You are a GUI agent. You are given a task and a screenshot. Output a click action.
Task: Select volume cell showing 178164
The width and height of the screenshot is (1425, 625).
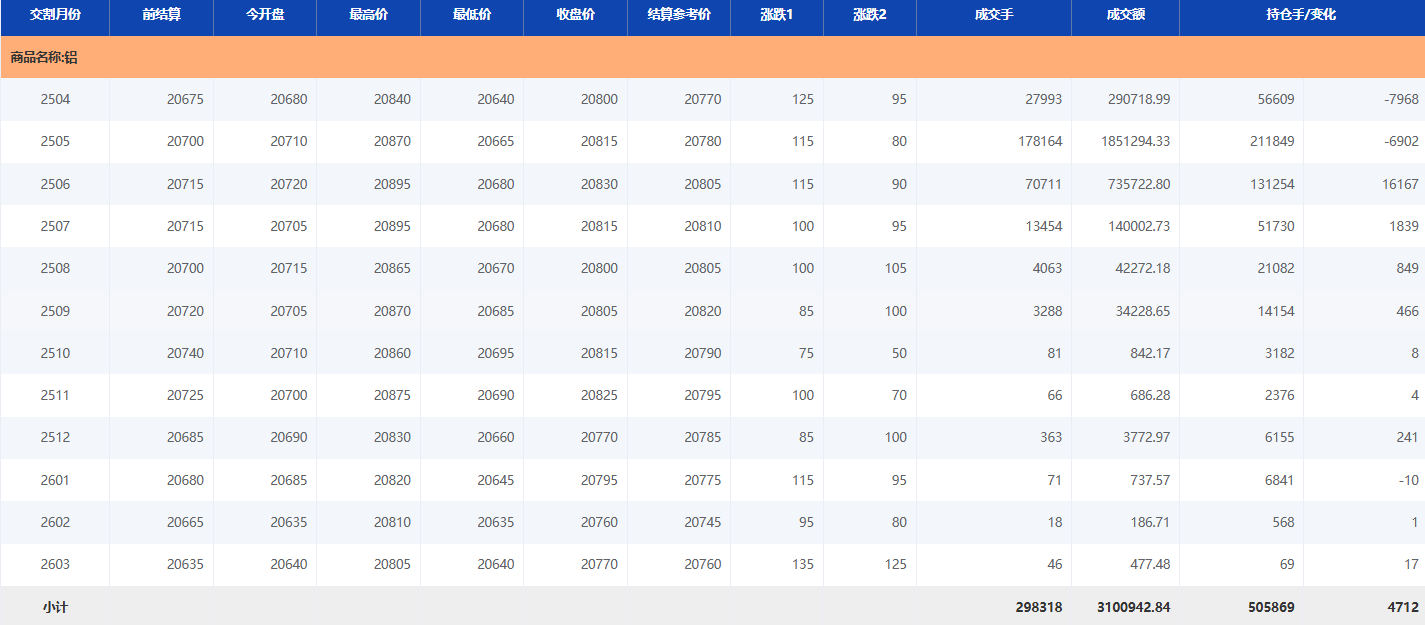click(x=1040, y=142)
